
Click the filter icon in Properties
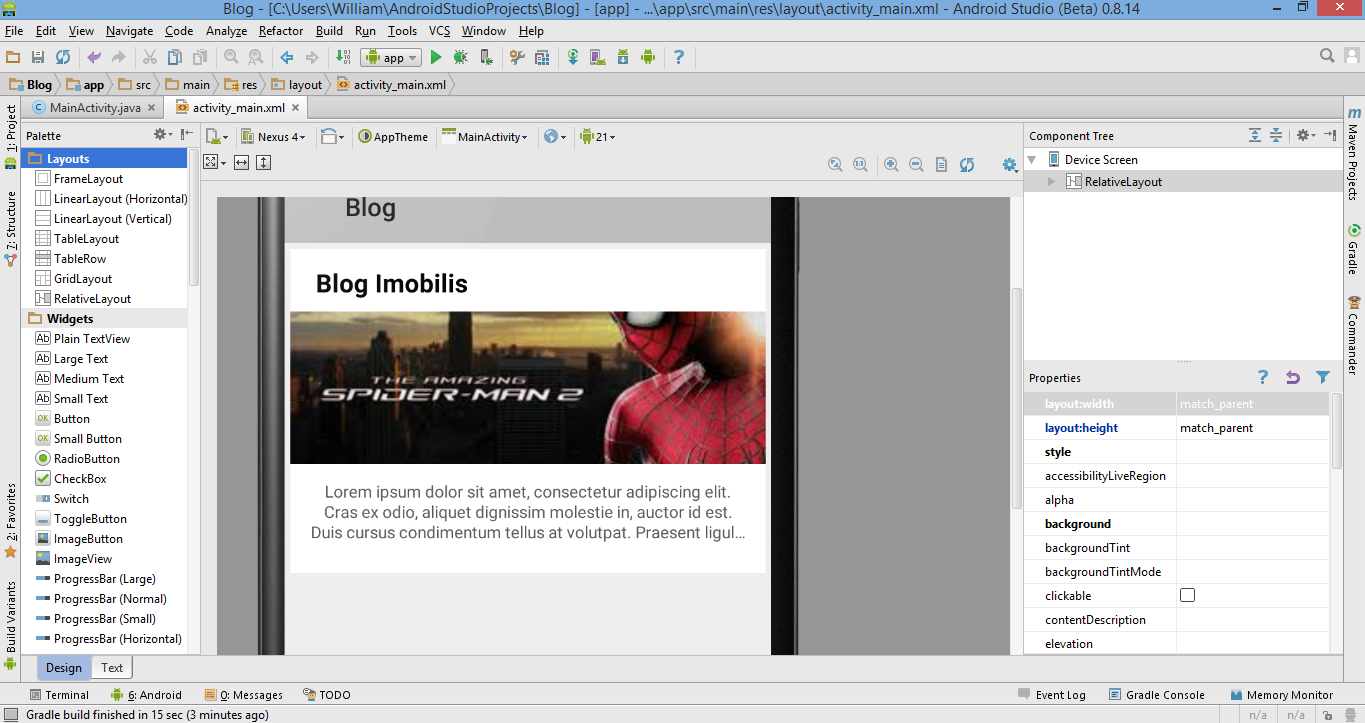(1323, 378)
